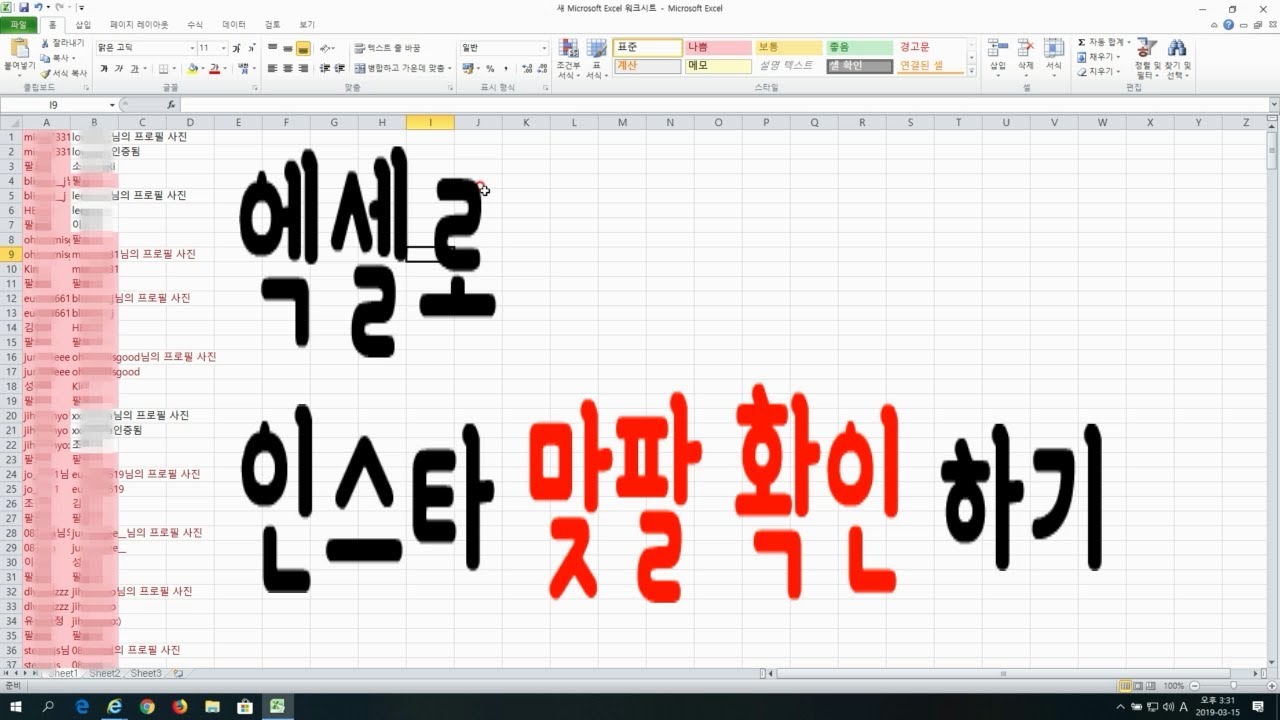Viewport: 1280px width, 720px height.
Task: Open Conditional Formatting (조건부 서식)
Action: (x=568, y=59)
